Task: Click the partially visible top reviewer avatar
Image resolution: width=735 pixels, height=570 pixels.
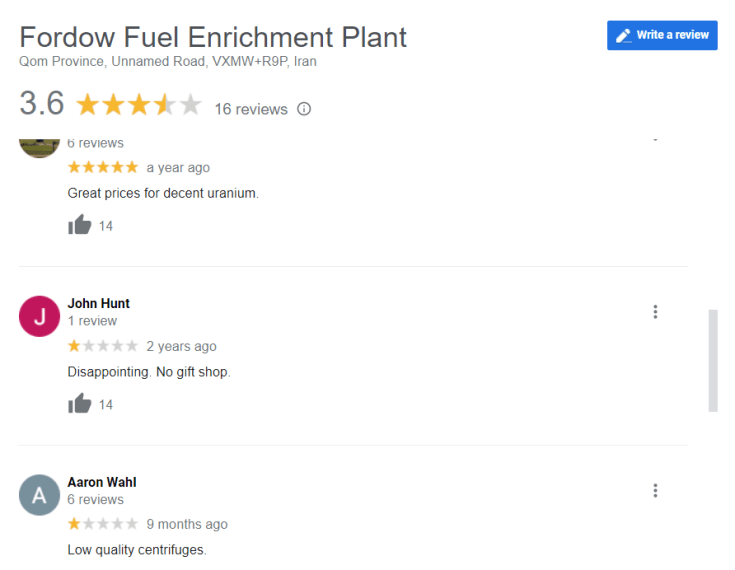Action: tap(40, 145)
